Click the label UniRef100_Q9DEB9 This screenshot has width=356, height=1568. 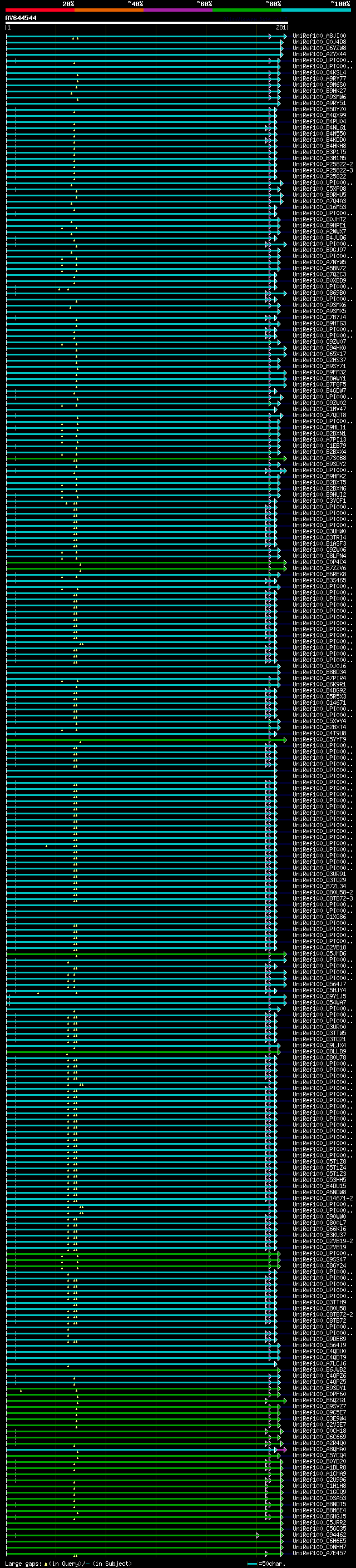(319, 1339)
